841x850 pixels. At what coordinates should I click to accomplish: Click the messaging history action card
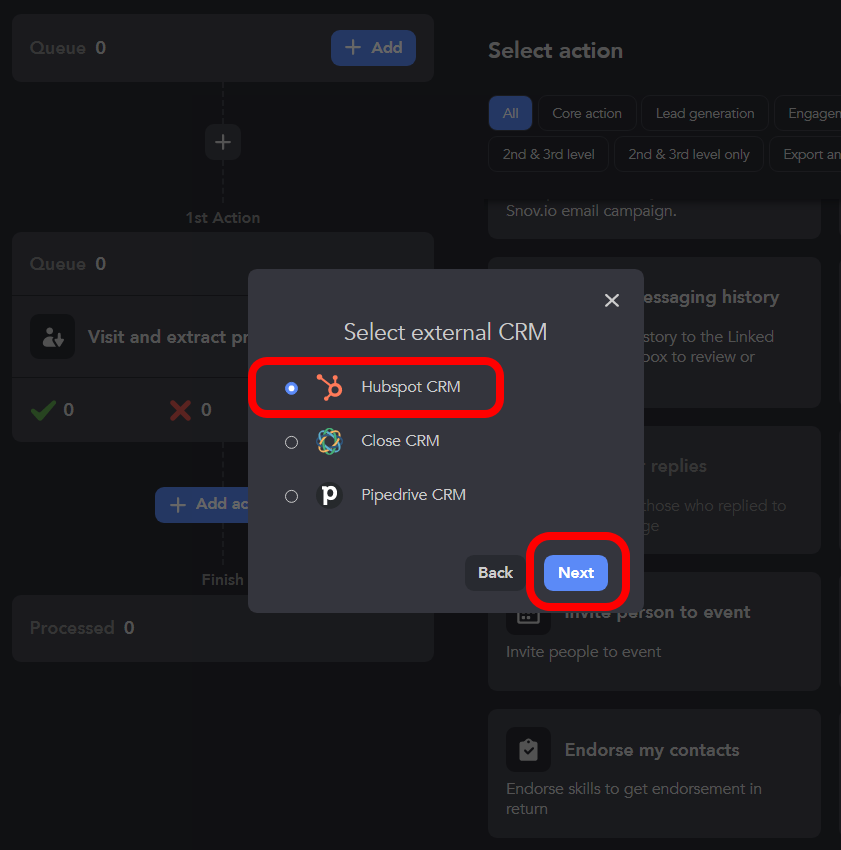tap(732, 332)
